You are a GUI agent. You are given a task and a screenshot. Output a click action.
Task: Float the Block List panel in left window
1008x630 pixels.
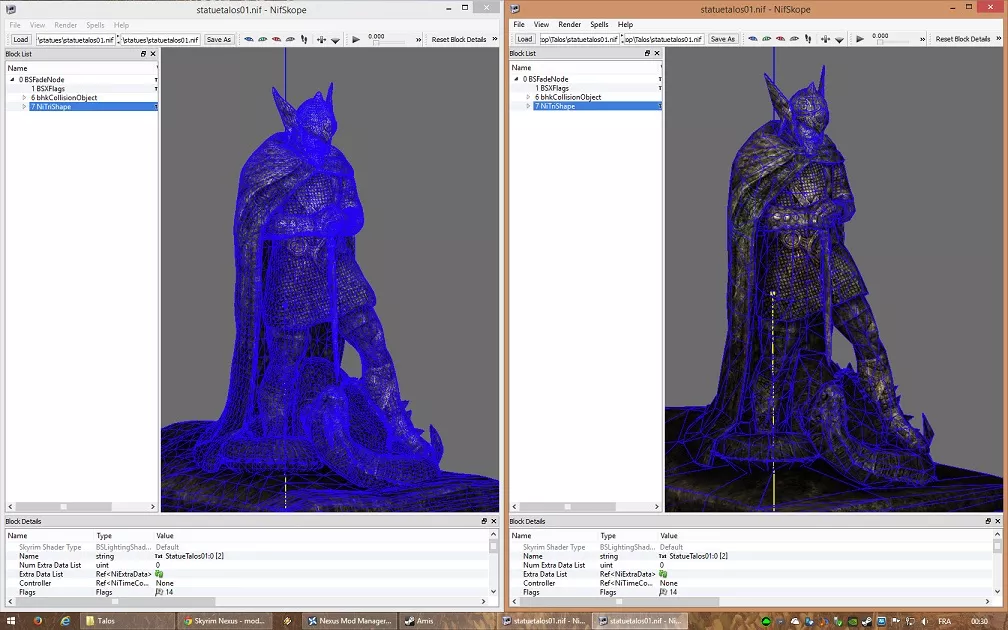[x=143, y=54]
